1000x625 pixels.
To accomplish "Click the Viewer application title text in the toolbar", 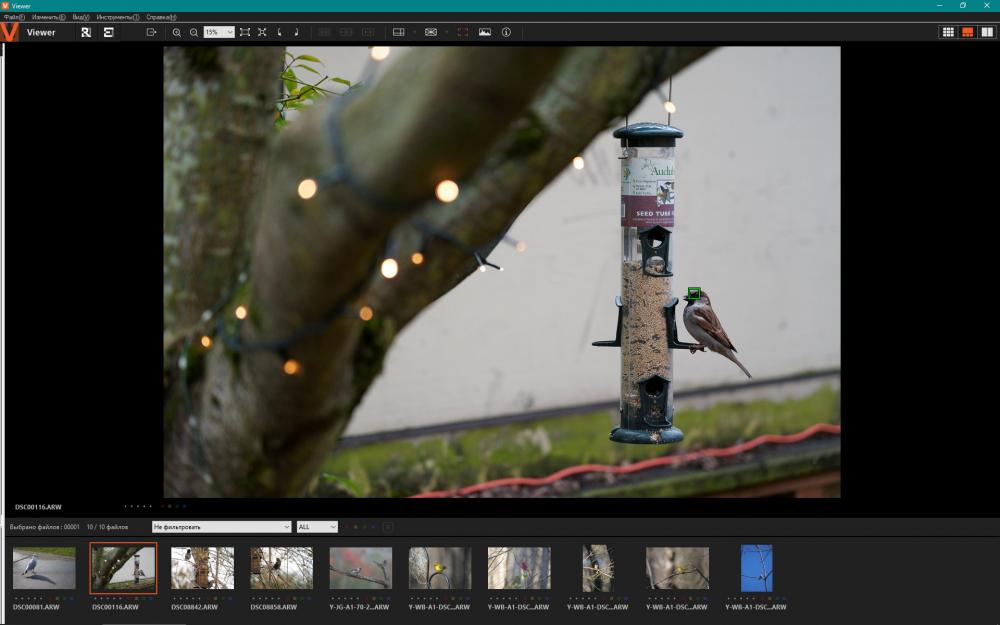I will click(x=41, y=32).
